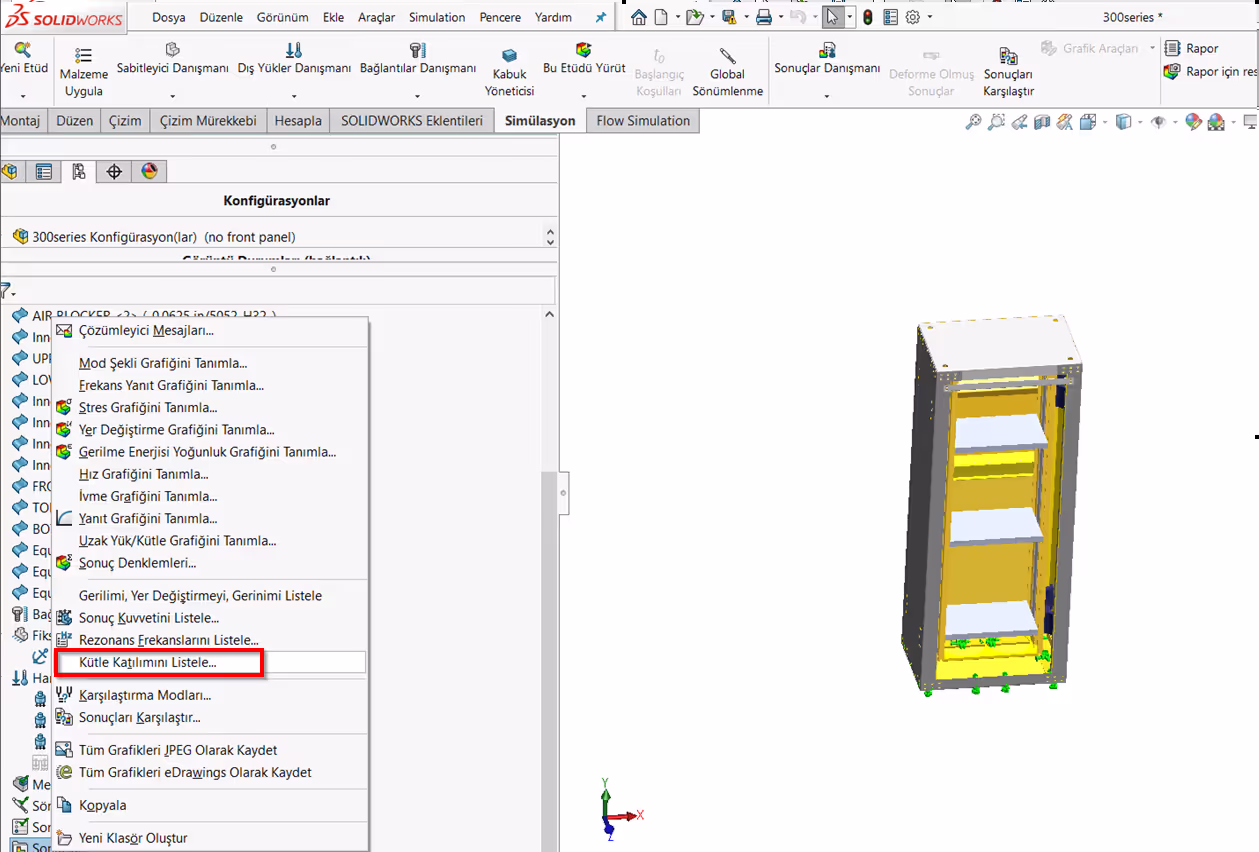Click the feature tree vertical scrollbar
Viewport: 1259px width, 852px height.
coord(548,660)
